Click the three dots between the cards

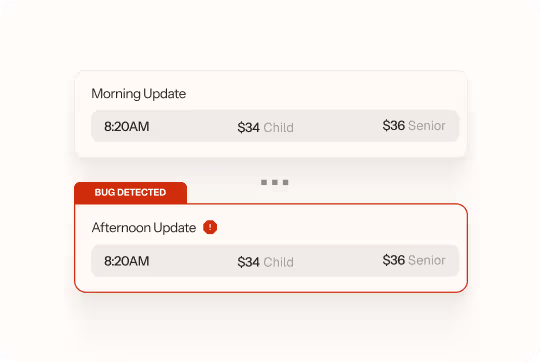274,182
